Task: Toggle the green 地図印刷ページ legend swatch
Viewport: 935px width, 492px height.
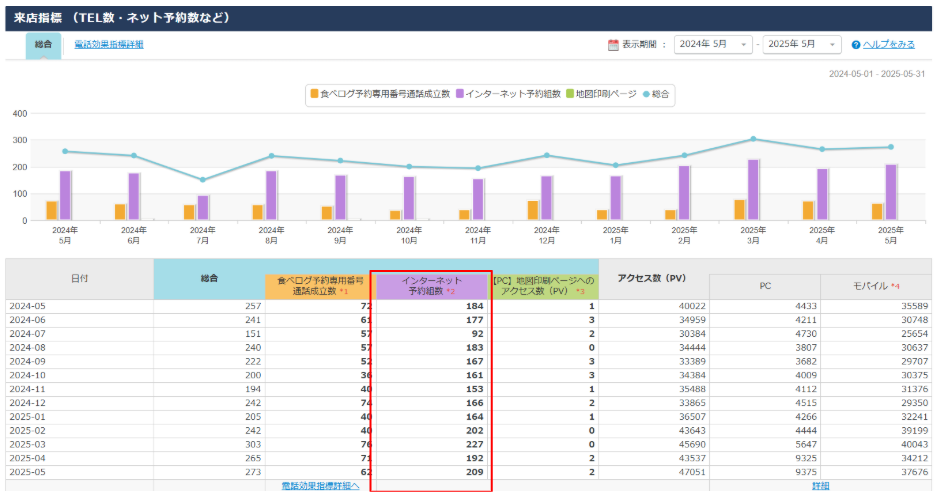Action: [569, 94]
